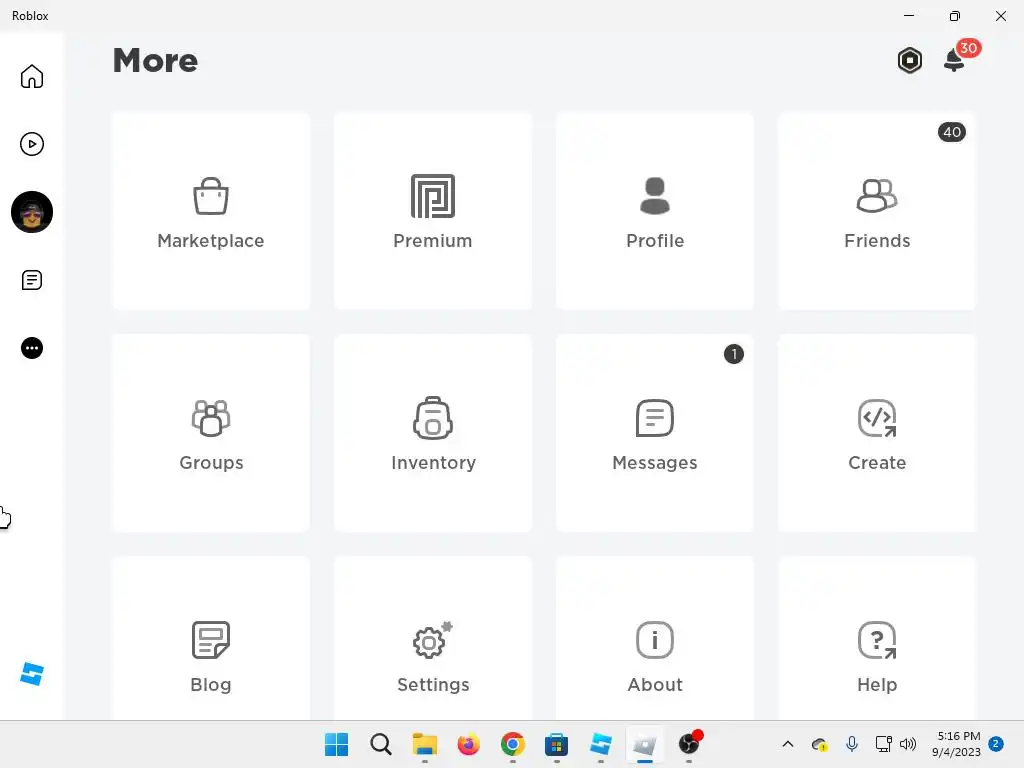1024x768 pixels.
Task: Switch to OBS Studio in taskbar
Action: pyautogui.click(x=689, y=743)
